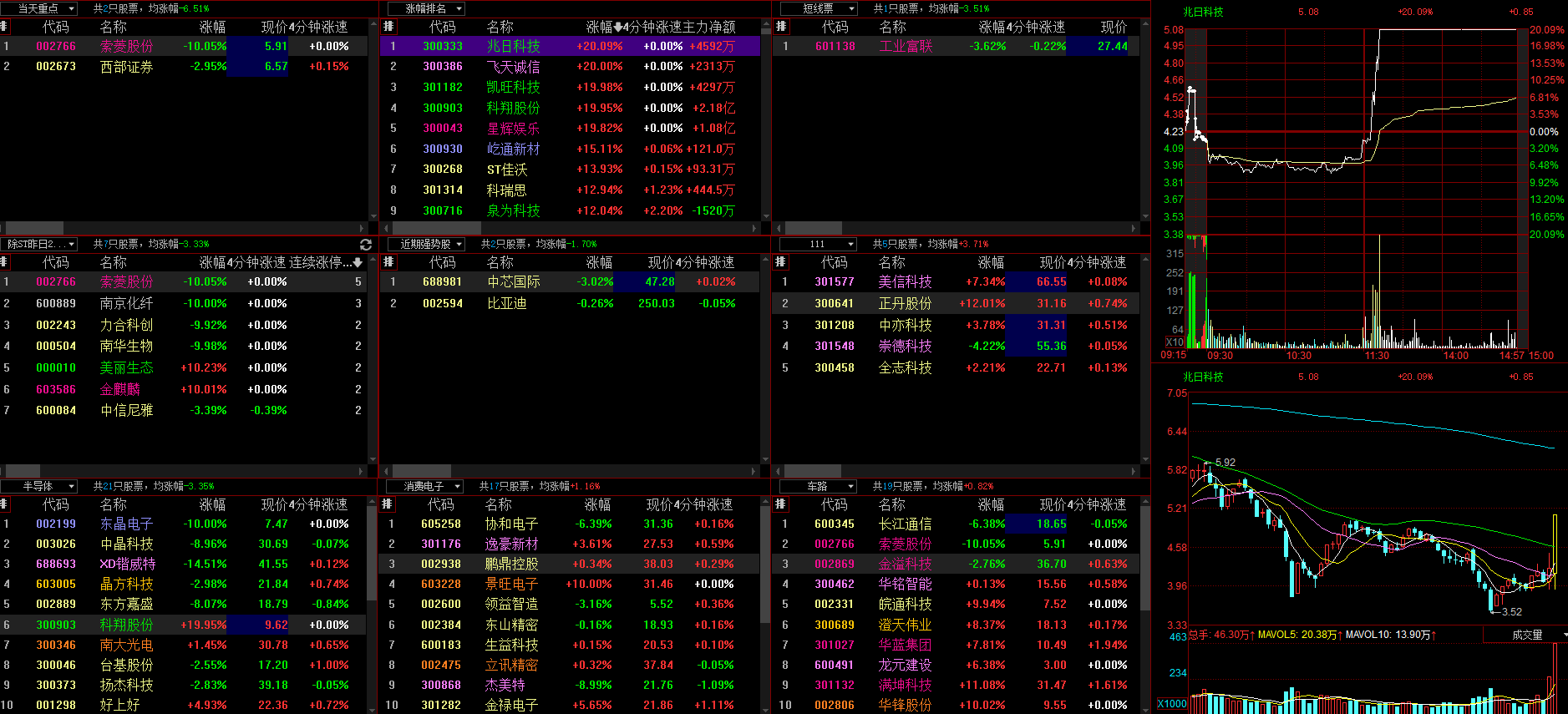Click the horizontal scrollbar thumb under 涨幅排名
This screenshot has height=714, width=1568.
(x=436, y=228)
